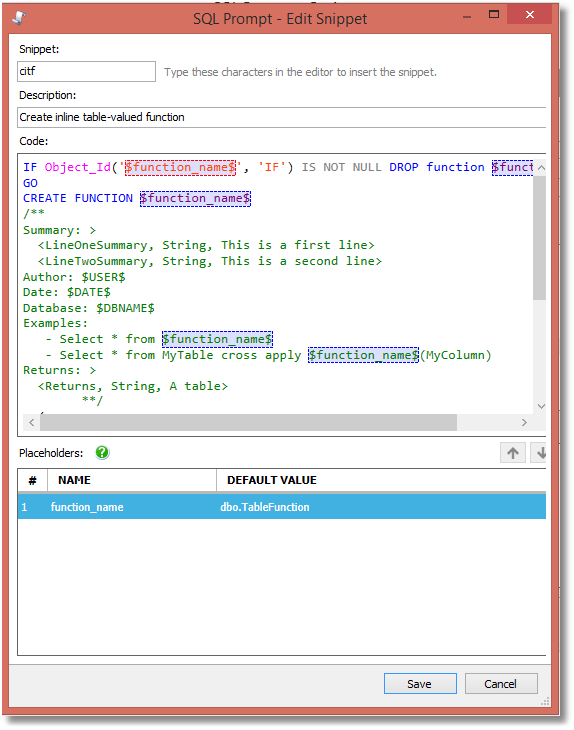Screen dimensions: 574x730
Task: Click the red $function_name$ in Object_Id call
Action: coord(180,167)
